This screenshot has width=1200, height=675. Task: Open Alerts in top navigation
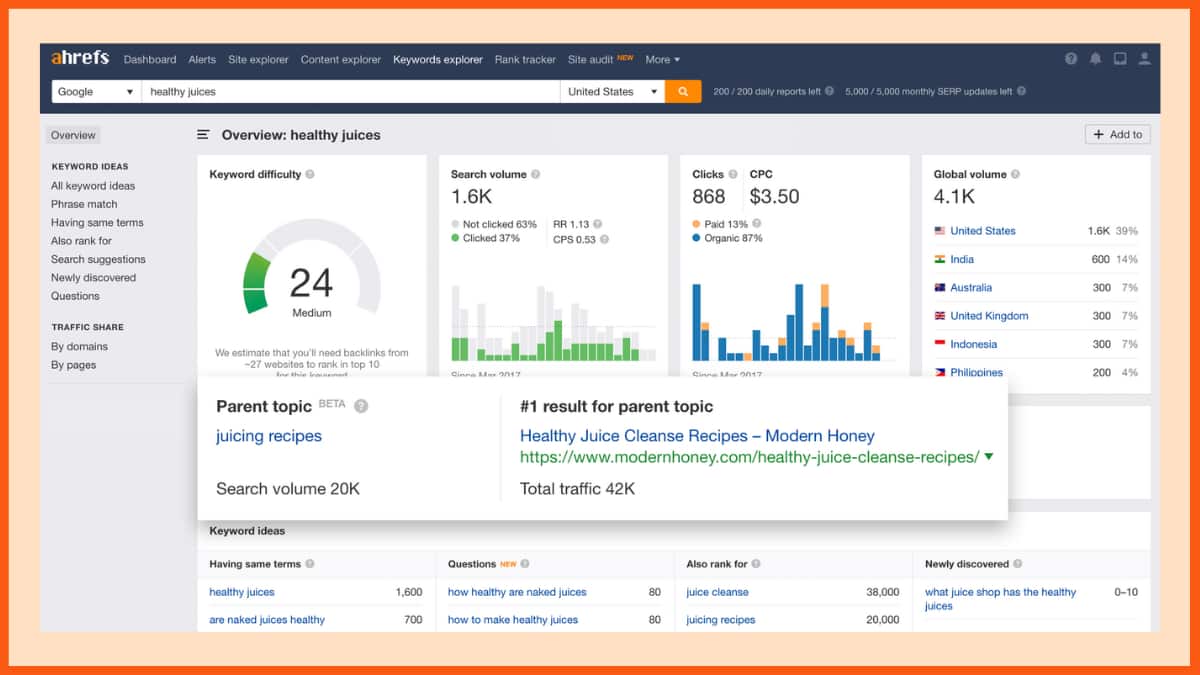point(202,59)
